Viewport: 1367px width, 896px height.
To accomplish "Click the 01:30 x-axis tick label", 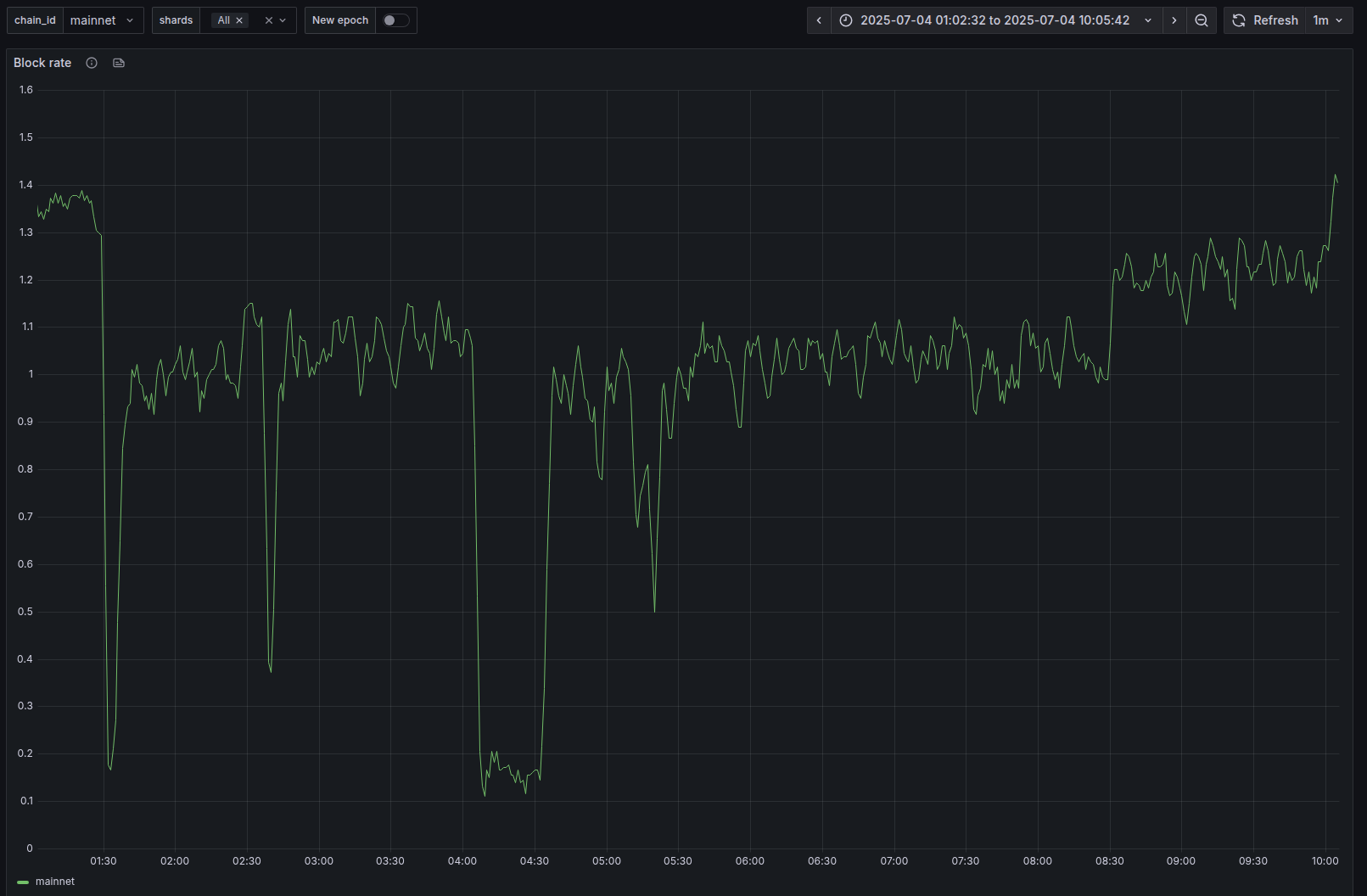I will (104, 861).
